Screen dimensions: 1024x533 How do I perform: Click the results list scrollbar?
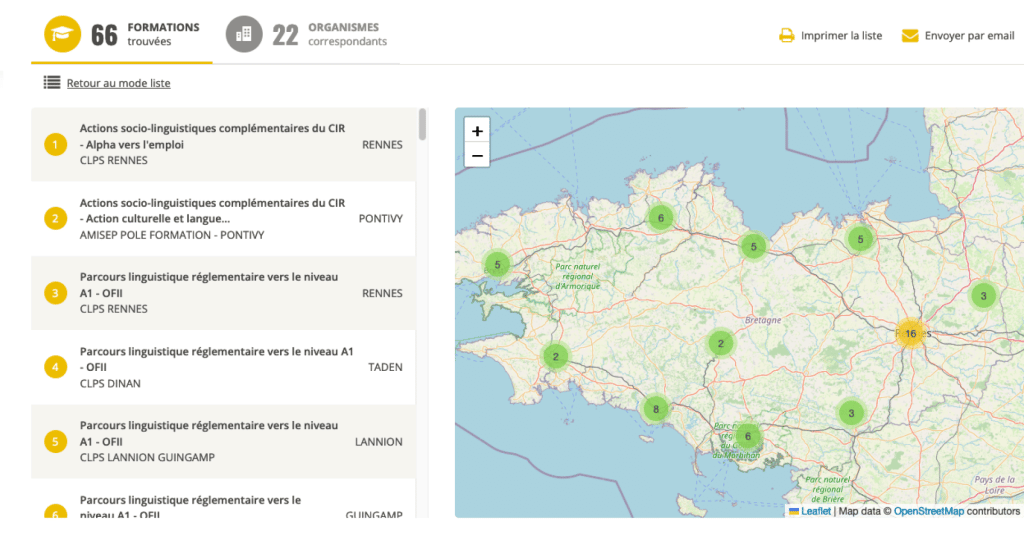click(423, 124)
